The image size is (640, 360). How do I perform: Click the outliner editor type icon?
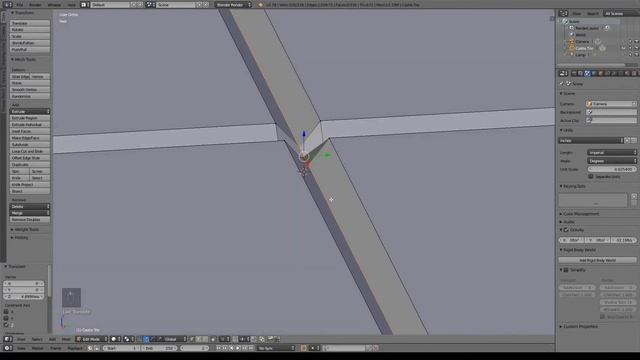563,13
